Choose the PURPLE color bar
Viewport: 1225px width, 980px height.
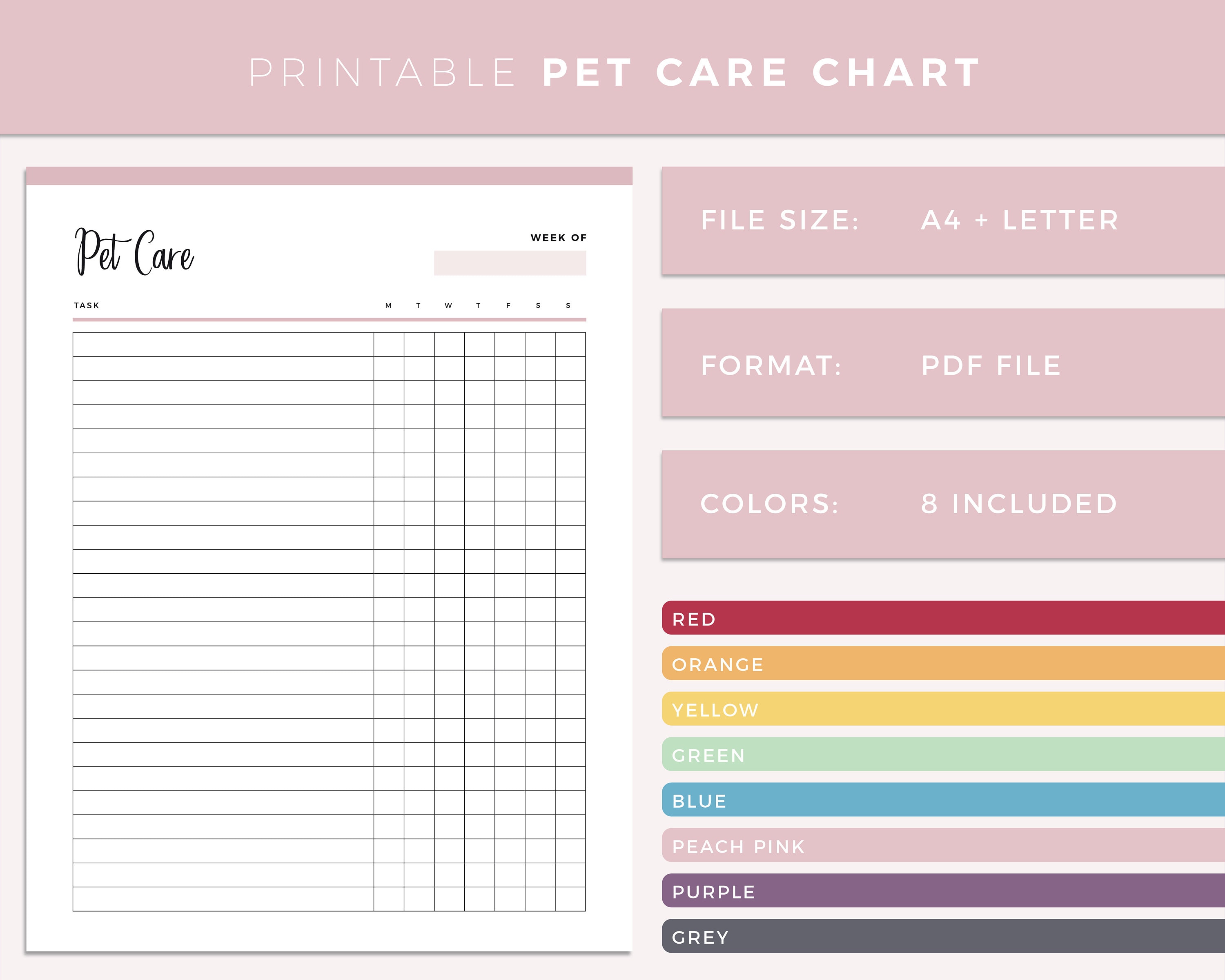(x=943, y=890)
